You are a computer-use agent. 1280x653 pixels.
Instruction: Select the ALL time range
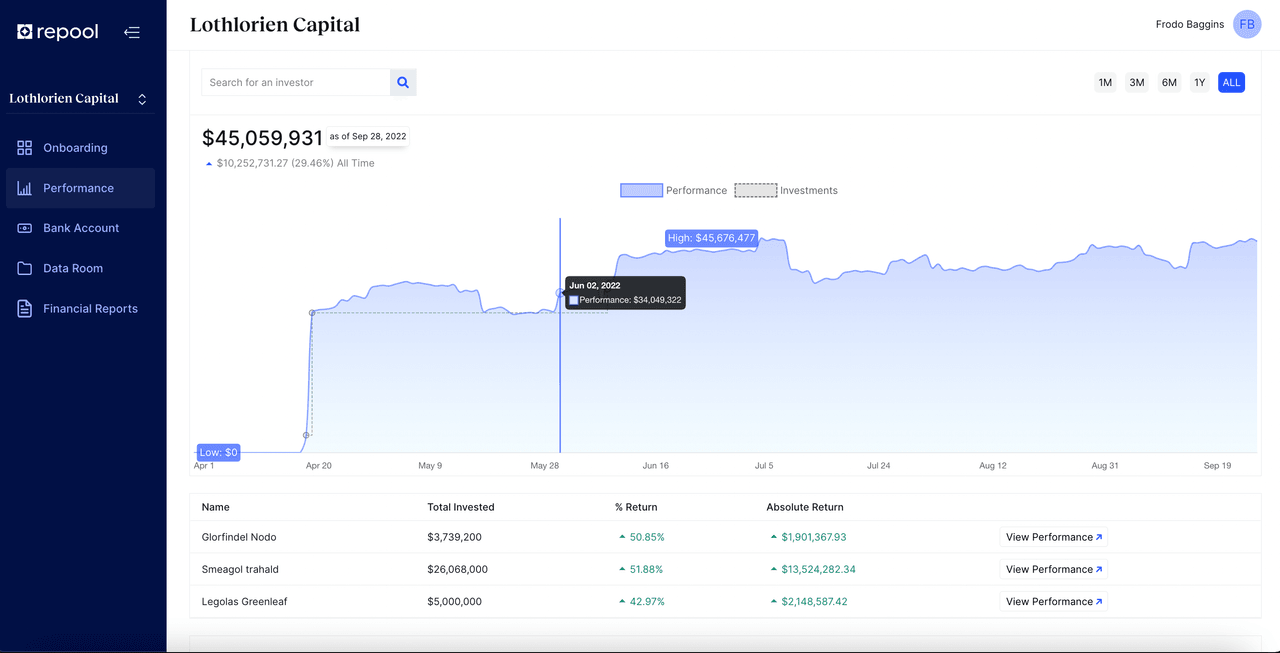pyautogui.click(x=1231, y=82)
